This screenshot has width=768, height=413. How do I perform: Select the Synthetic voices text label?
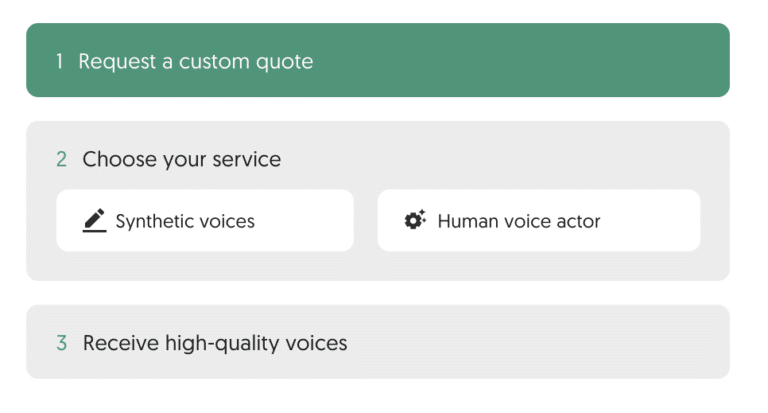pyautogui.click(x=185, y=221)
